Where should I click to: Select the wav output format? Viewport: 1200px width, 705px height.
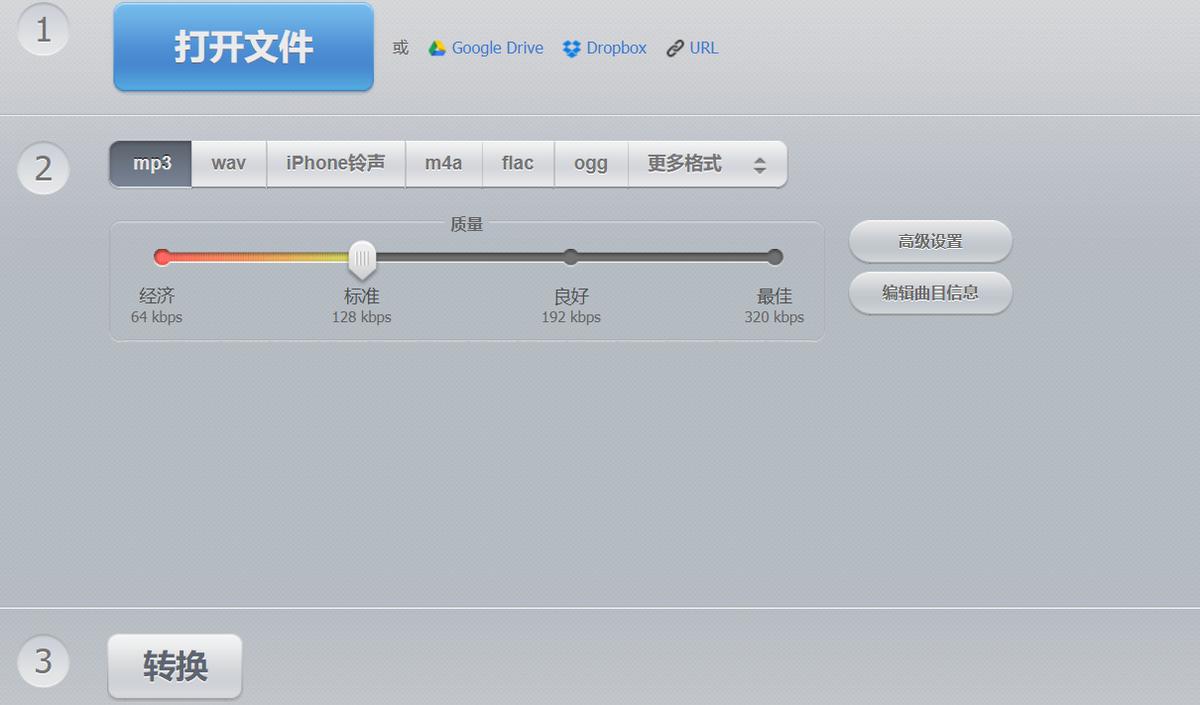228,163
